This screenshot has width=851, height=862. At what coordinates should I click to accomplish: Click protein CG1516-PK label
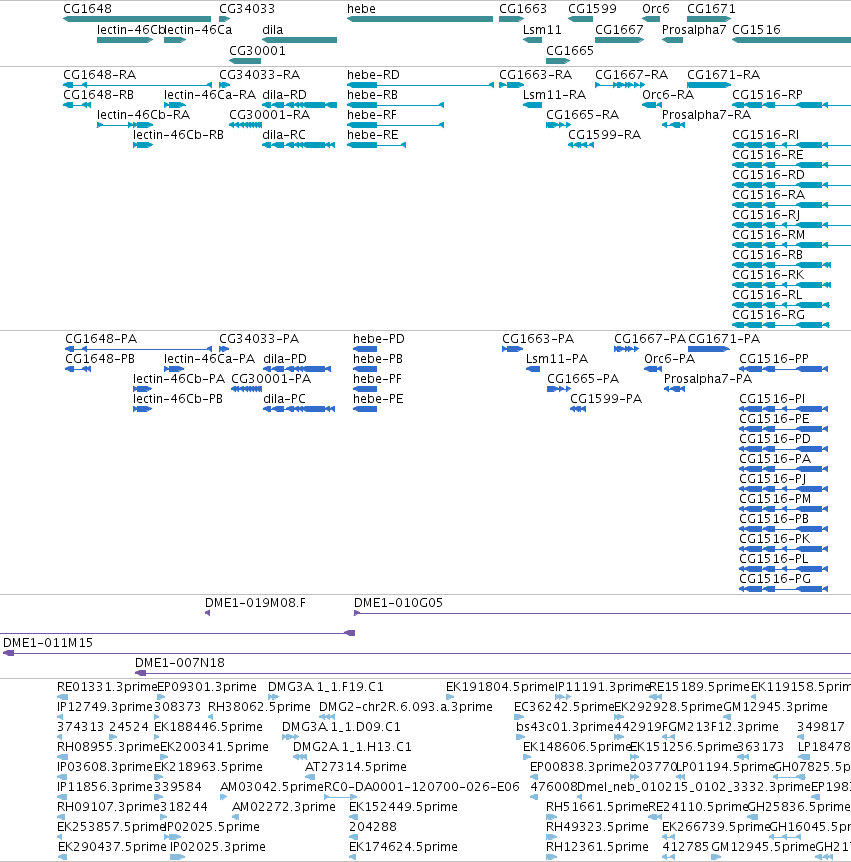point(774,539)
